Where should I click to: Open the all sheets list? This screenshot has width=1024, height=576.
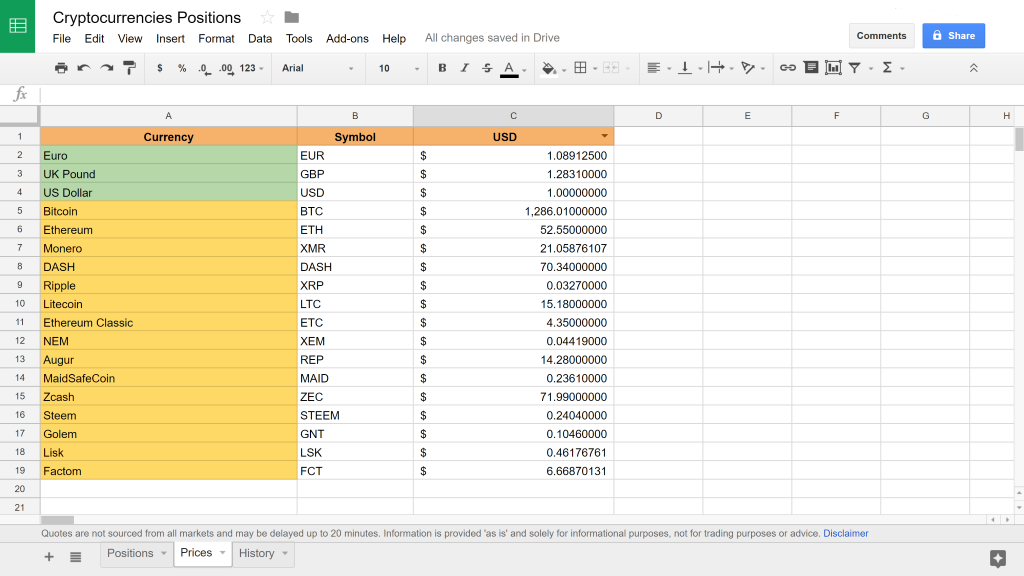[76, 556]
